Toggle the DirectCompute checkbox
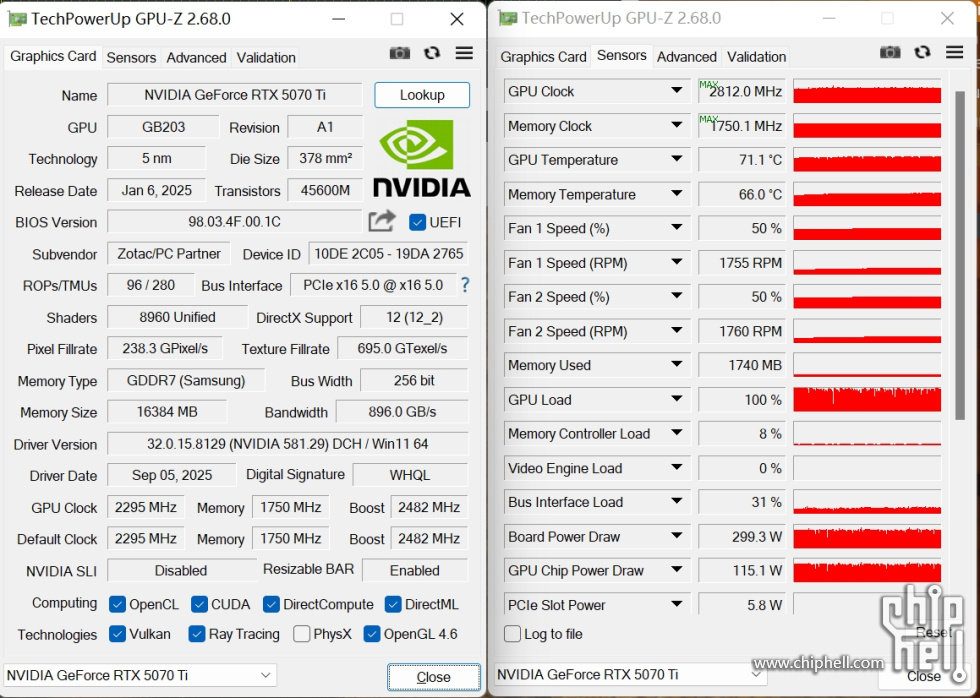980x698 pixels. 271,604
